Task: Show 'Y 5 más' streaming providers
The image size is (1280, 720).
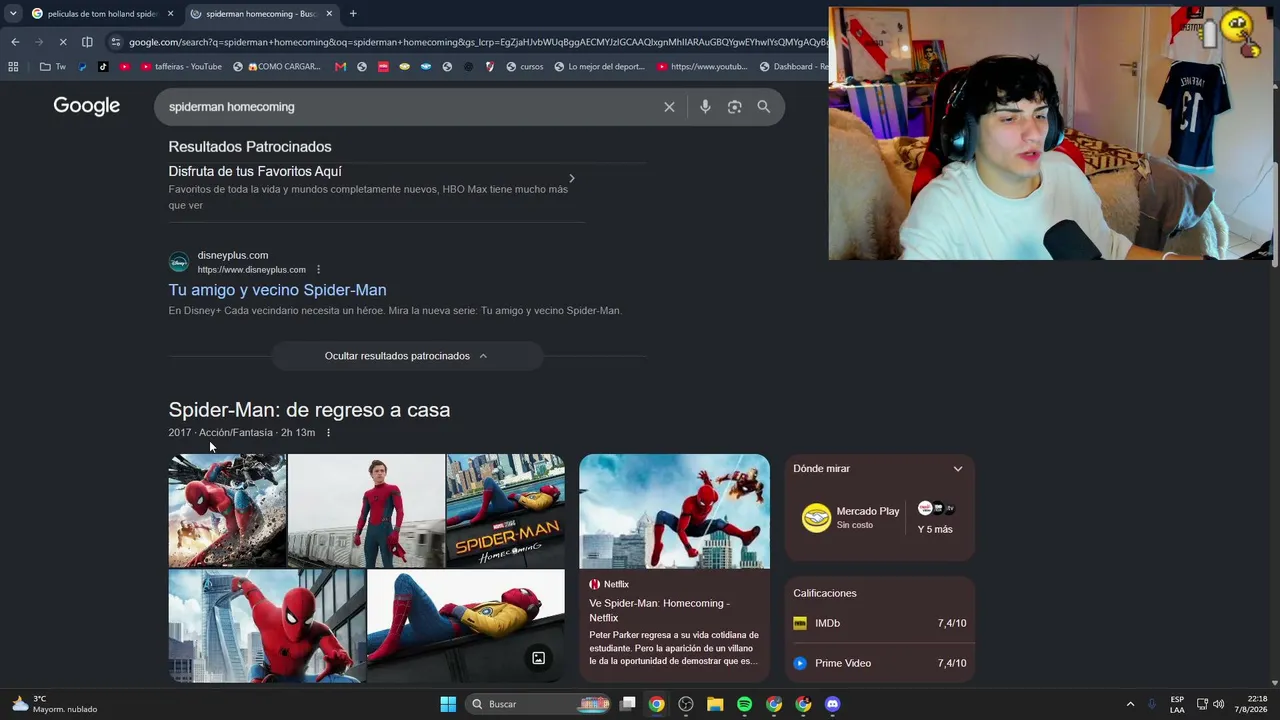Action: pyautogui.click(x=935, y=518)
